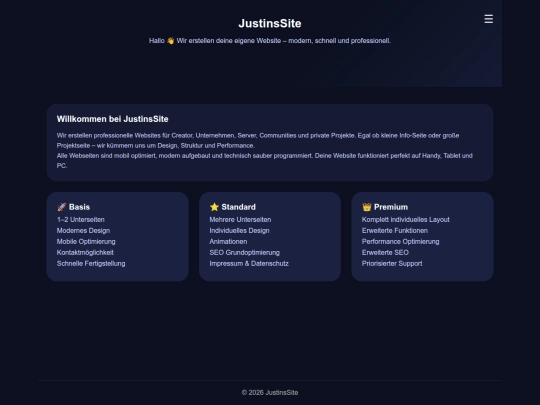Click the '1–2 Unterseiten' line
540x405 pixels.
[81, 220]
